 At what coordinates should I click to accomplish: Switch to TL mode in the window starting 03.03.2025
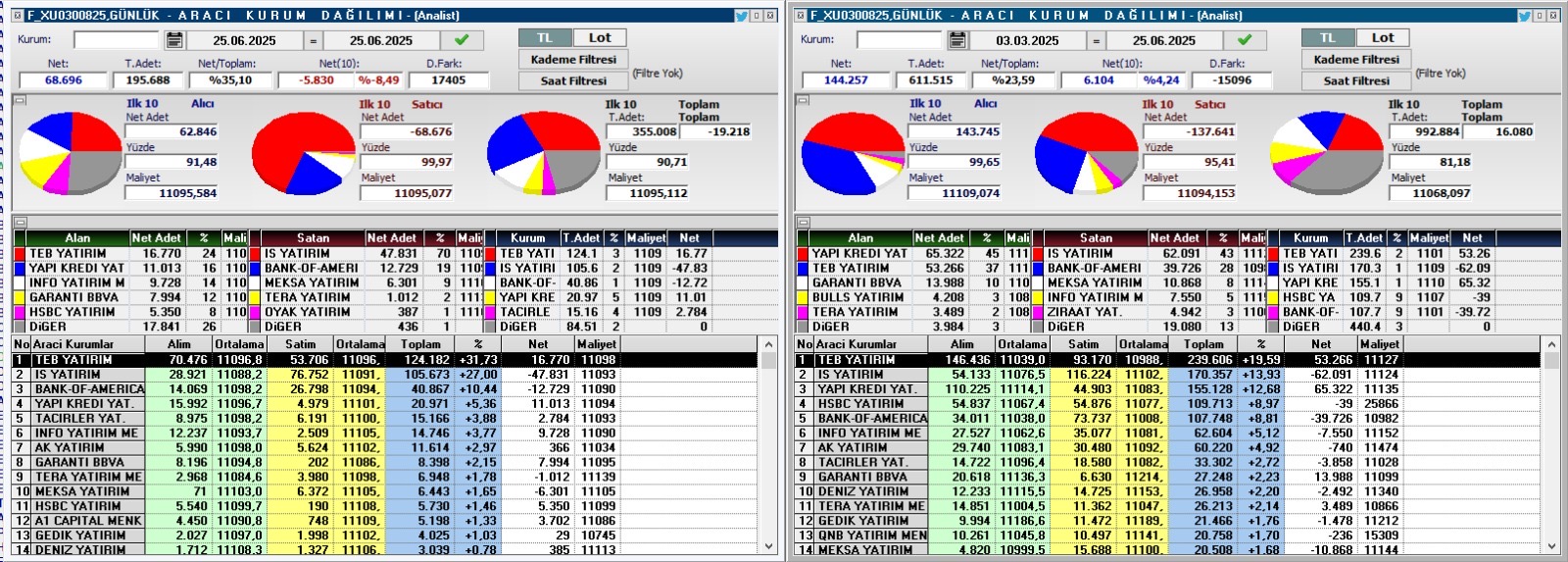pos(1328,37)
